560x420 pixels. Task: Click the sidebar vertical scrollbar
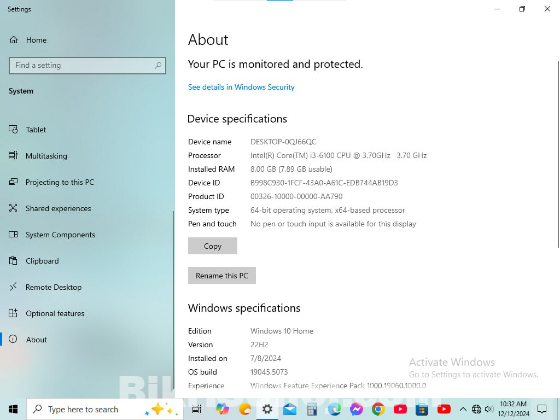[x=174, y=300]
